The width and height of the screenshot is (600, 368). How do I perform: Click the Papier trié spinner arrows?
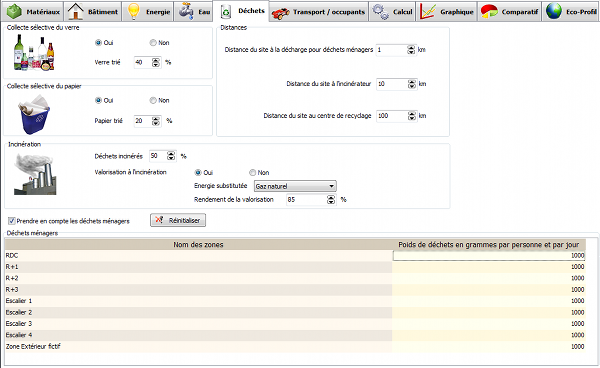(x=156, y=121)
